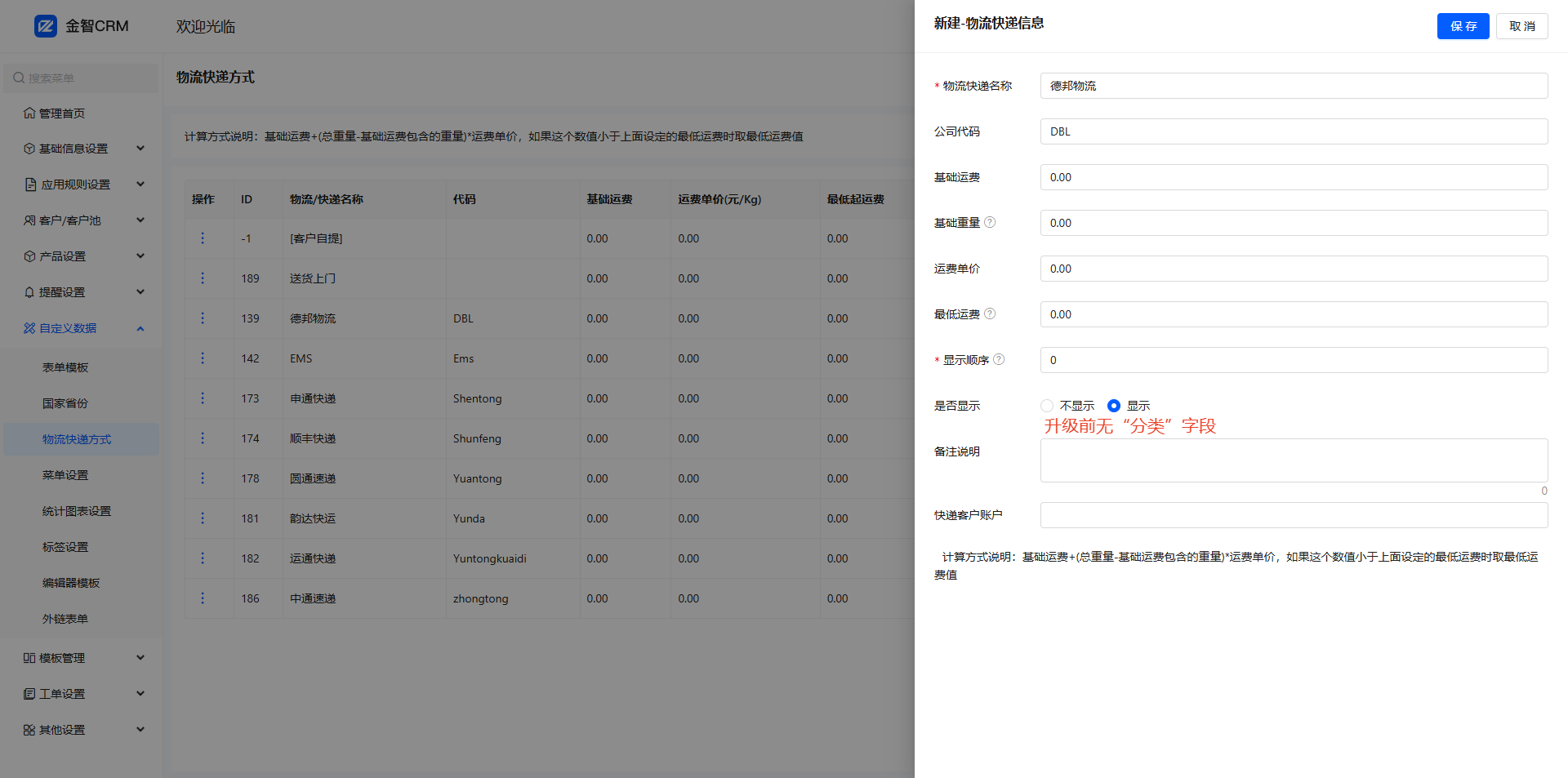This screenshot has width=1568, height=778.
Task: Click the Shunfeng code cell
Action: [x=513, y=438]
